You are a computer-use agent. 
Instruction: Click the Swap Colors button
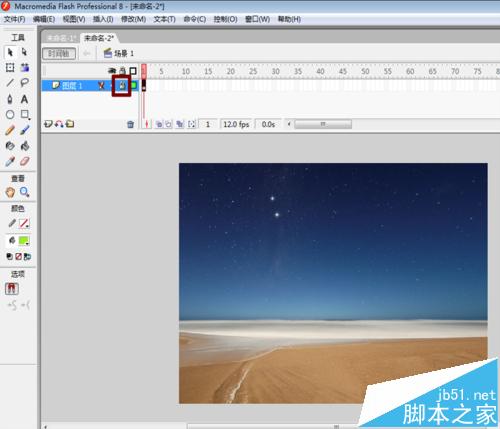tap(27, 256)
